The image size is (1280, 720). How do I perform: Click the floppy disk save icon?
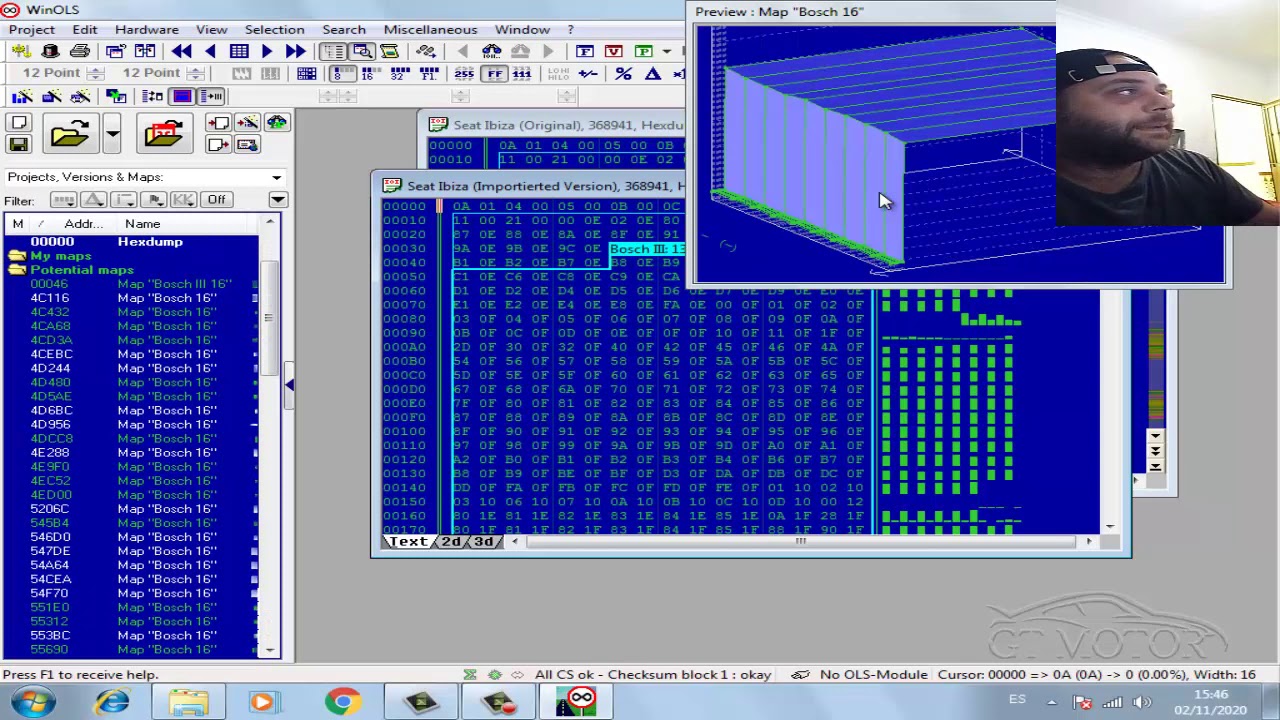19,145
